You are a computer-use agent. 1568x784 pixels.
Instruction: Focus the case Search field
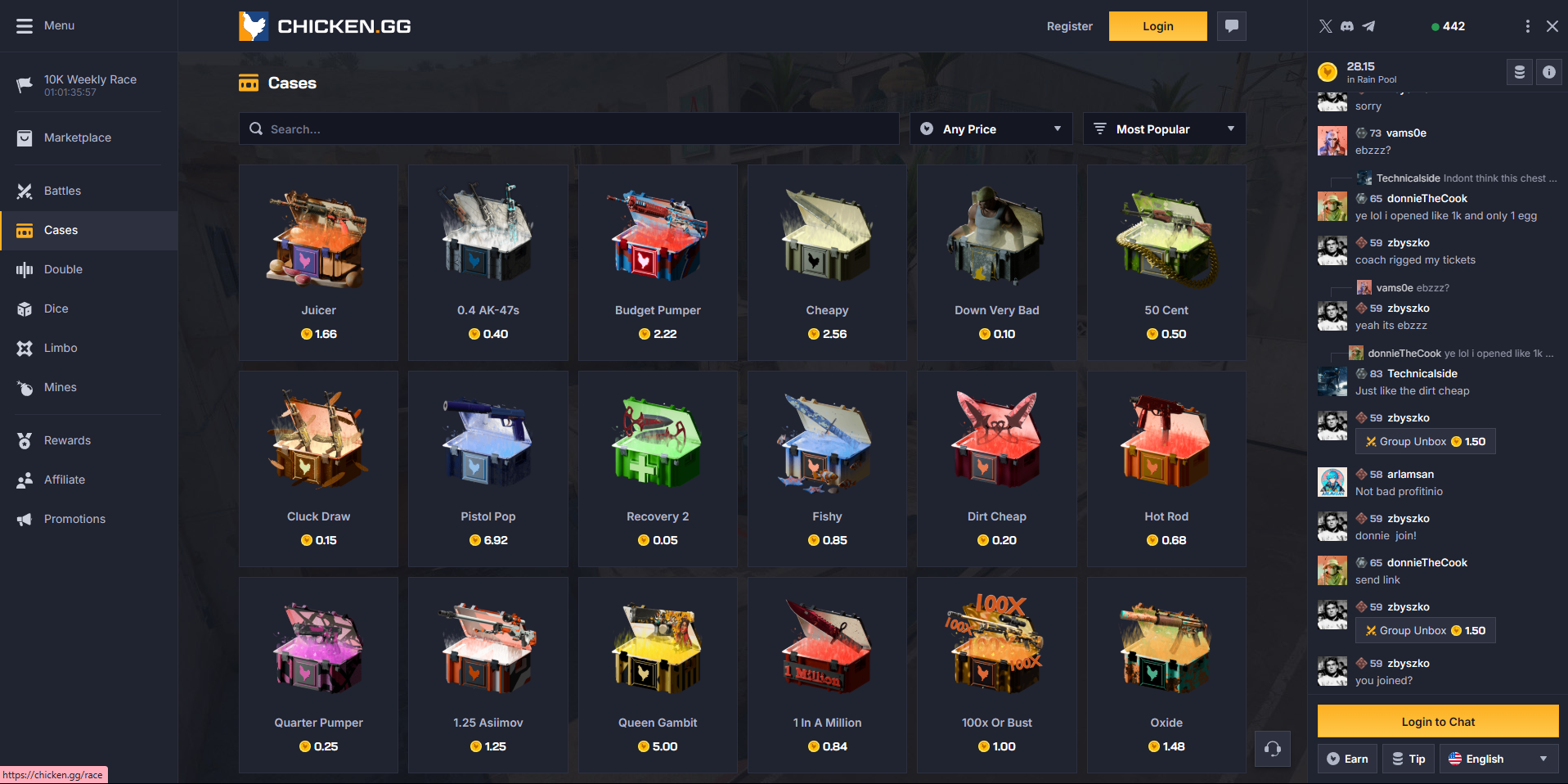(569, 129)
